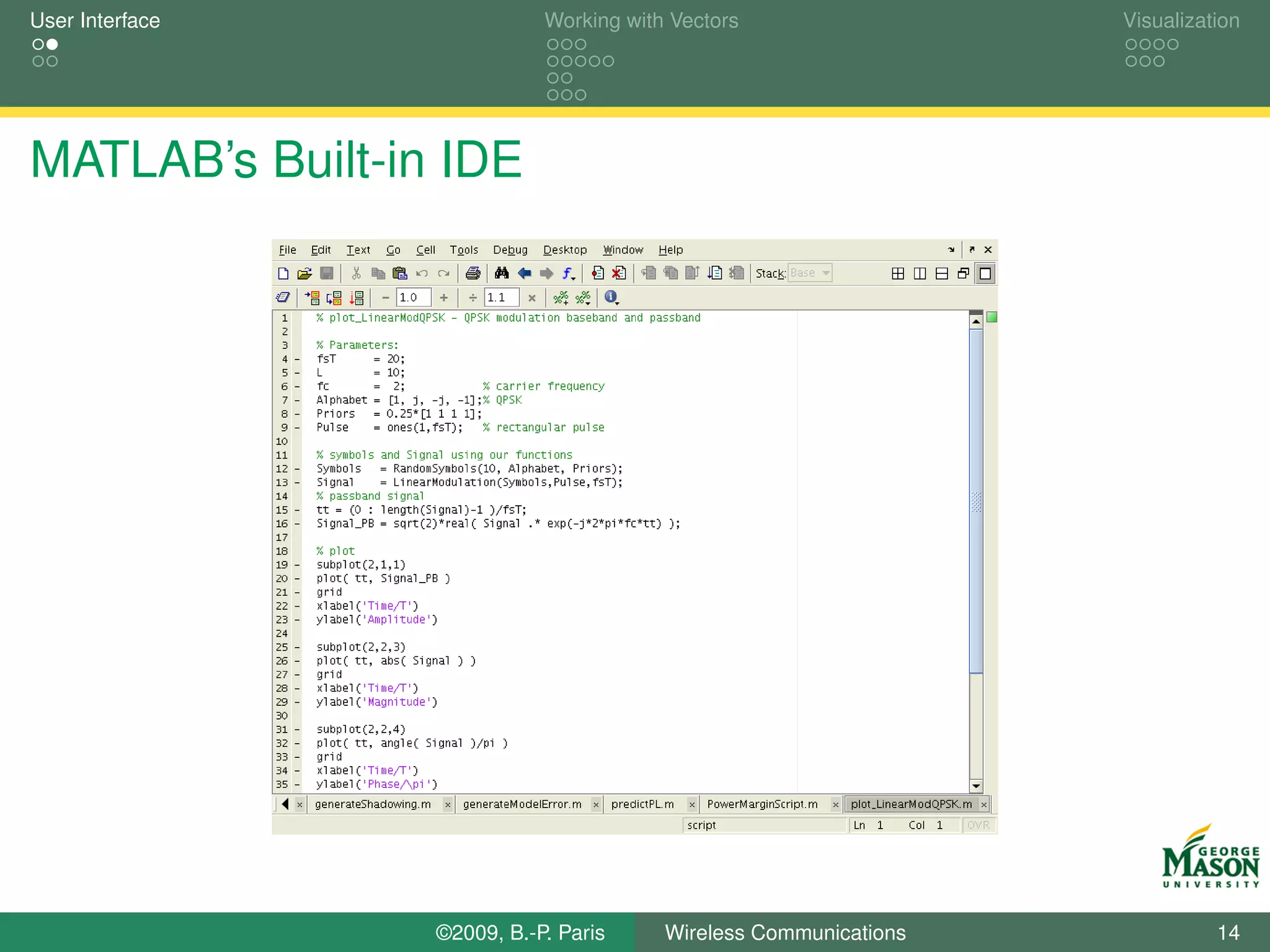Screen dimensions: 1270x952
Task: Clear all breakpoints with red X icon
Action: pos(619,273)
